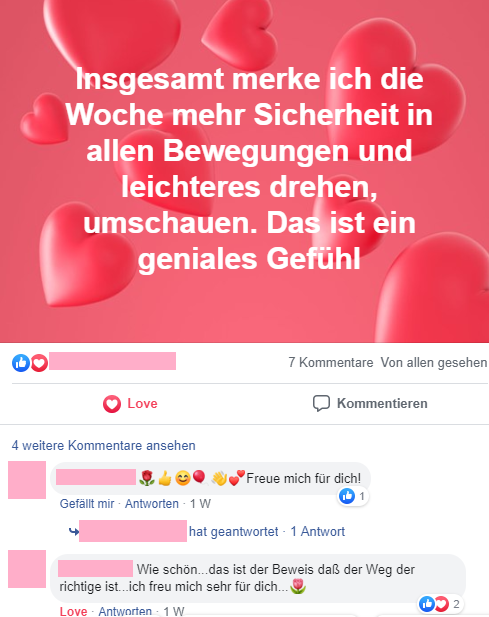489x617 pixels.
Task: Open the first commenter's profile picture
Action: point(27,480)
